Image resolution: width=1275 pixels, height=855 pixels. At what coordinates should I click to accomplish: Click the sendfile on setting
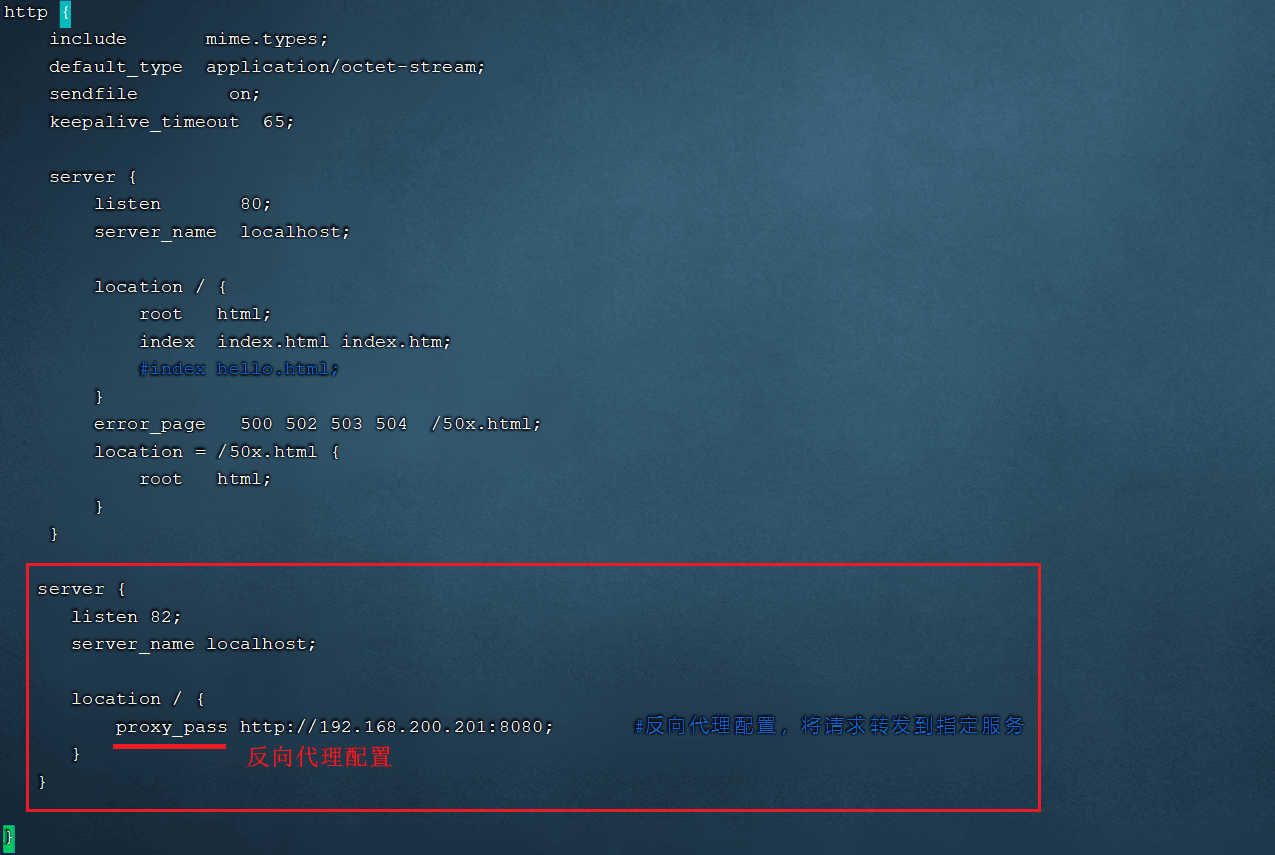(x=155, y=94)
